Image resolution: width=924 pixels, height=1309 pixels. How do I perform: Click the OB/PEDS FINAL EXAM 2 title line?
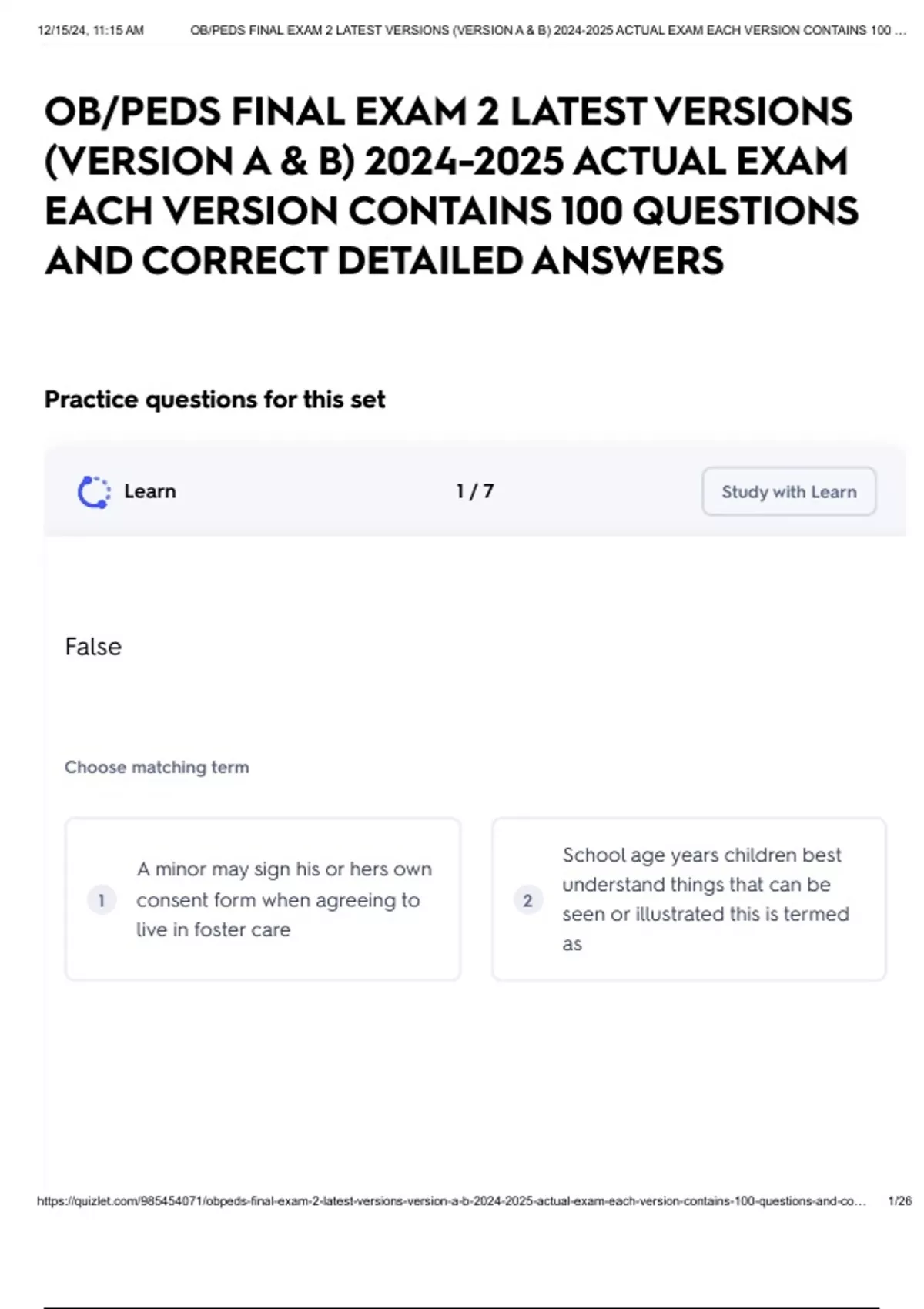point(448,112)
